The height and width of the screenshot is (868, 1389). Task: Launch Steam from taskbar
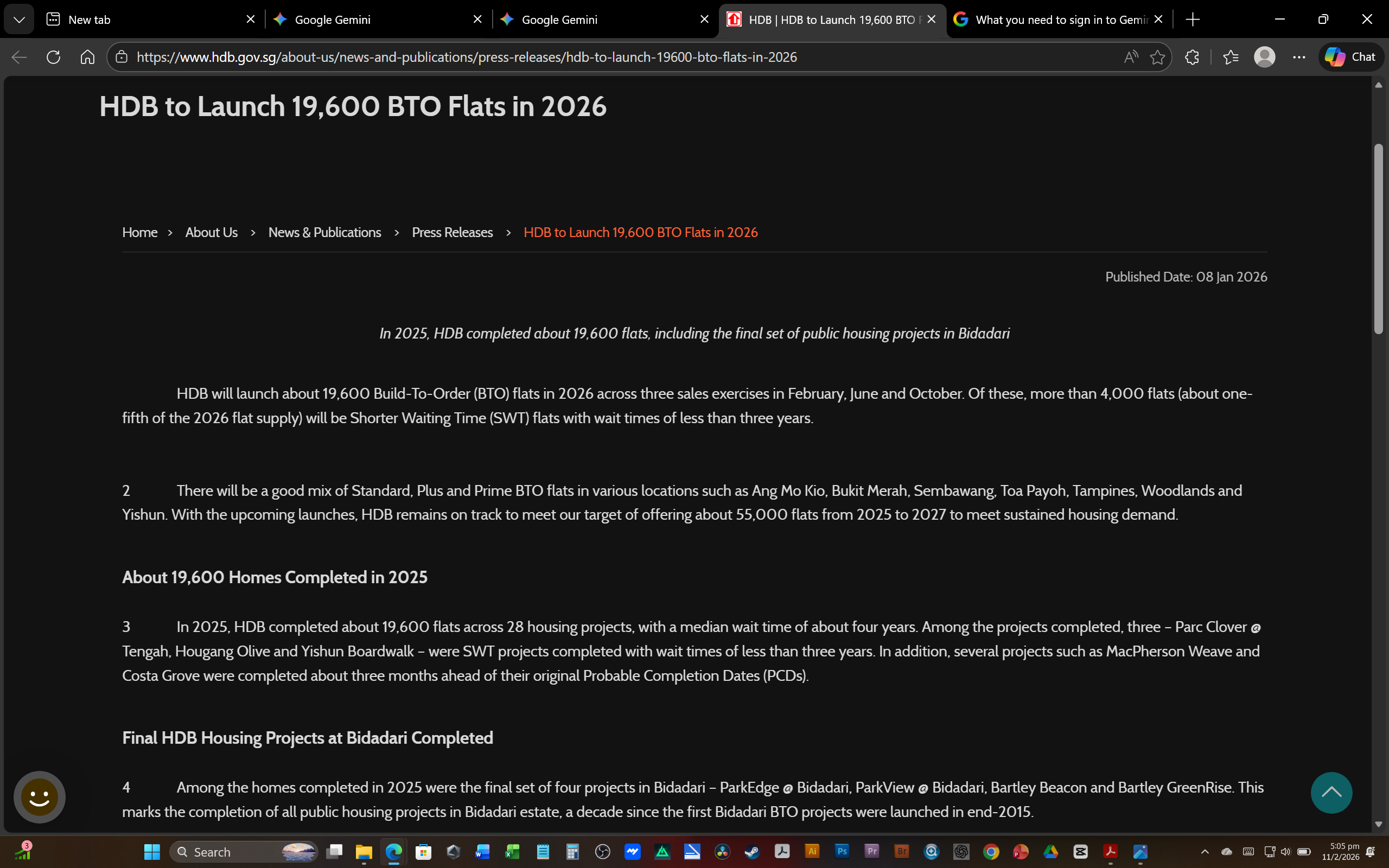[752, 852]
